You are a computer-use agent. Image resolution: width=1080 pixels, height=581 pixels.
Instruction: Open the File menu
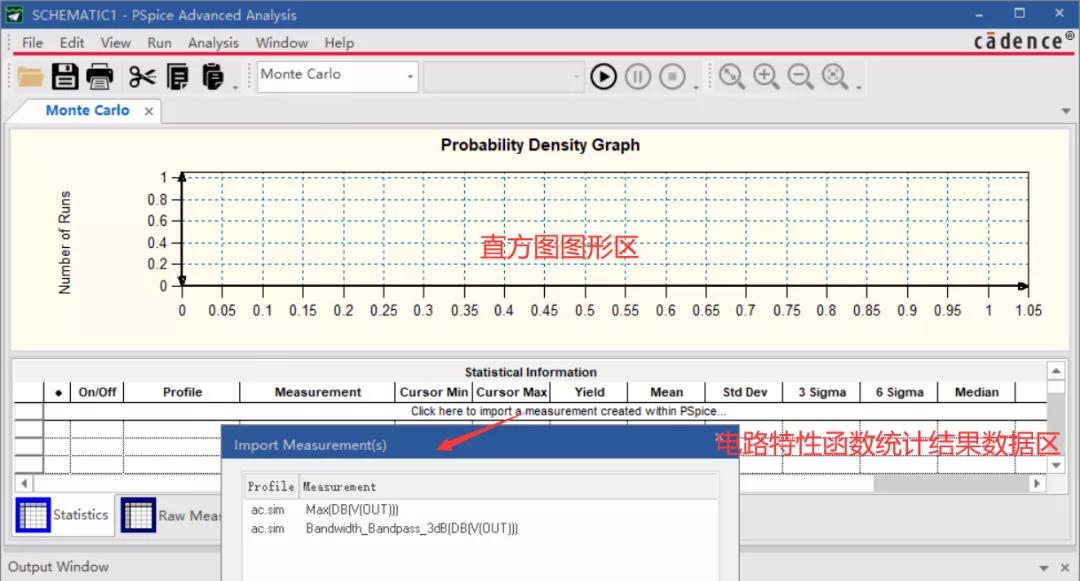(32, 43)
